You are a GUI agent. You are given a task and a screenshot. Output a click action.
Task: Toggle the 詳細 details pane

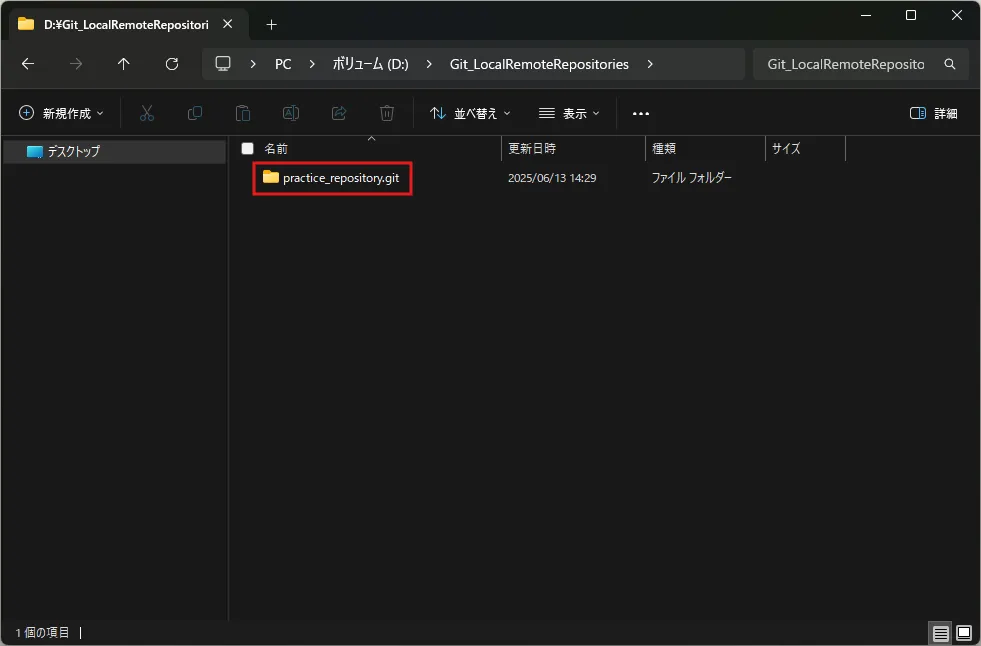(x=933, y=113)
